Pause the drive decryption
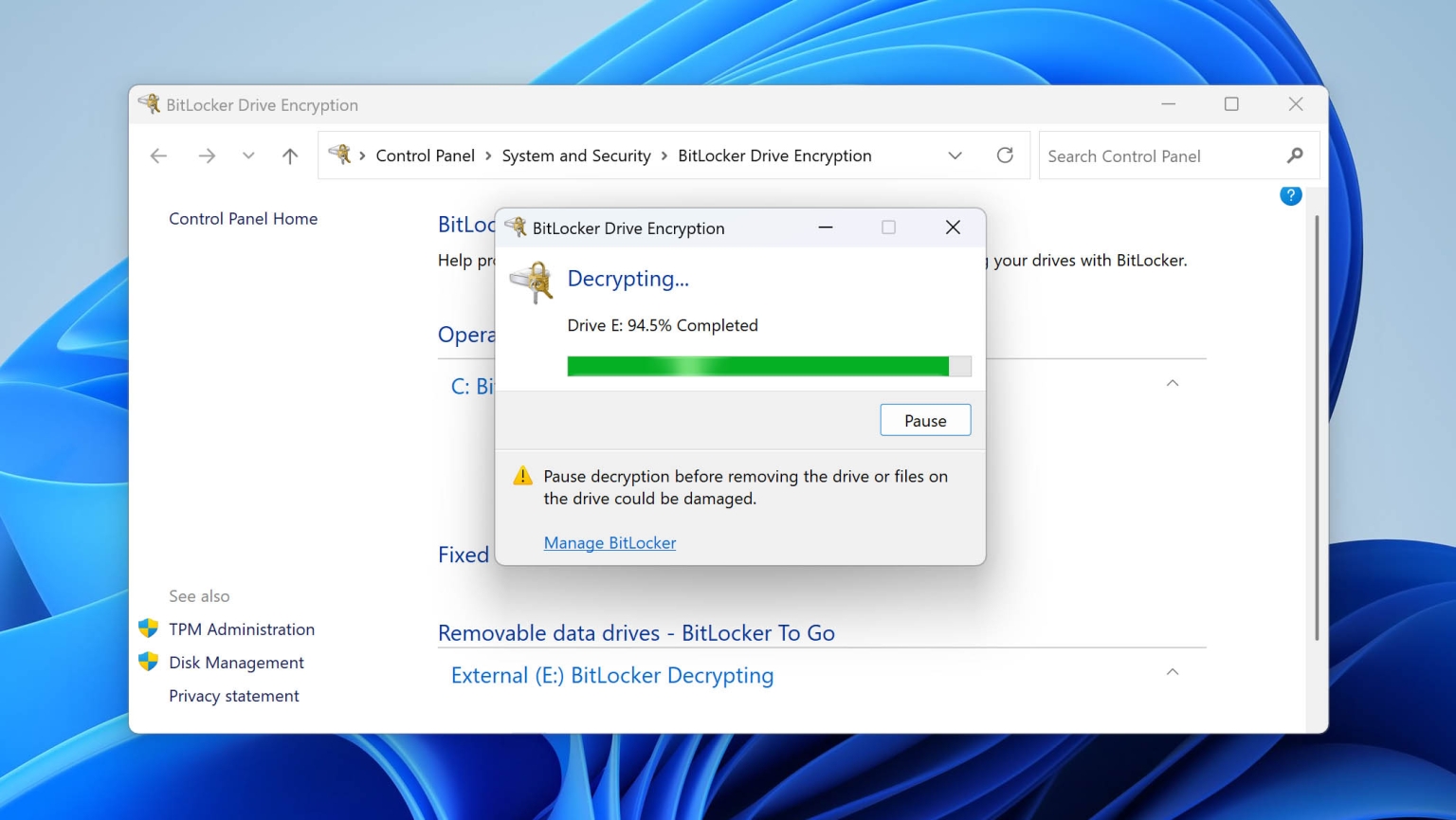Screen dimensions: 1456x820 click(x=925, y=420)
